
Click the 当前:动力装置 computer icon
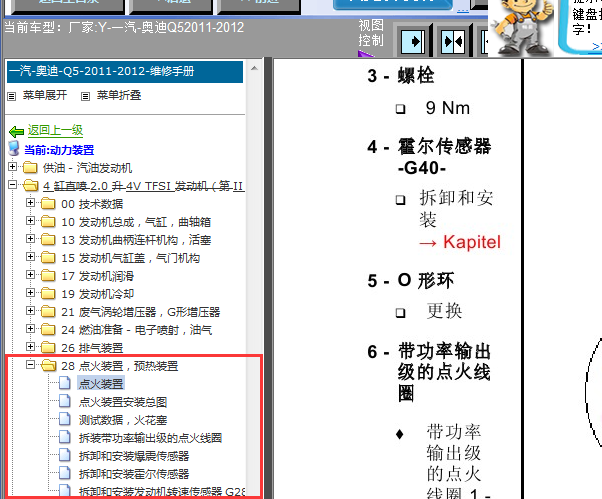[x=14, y=148]
